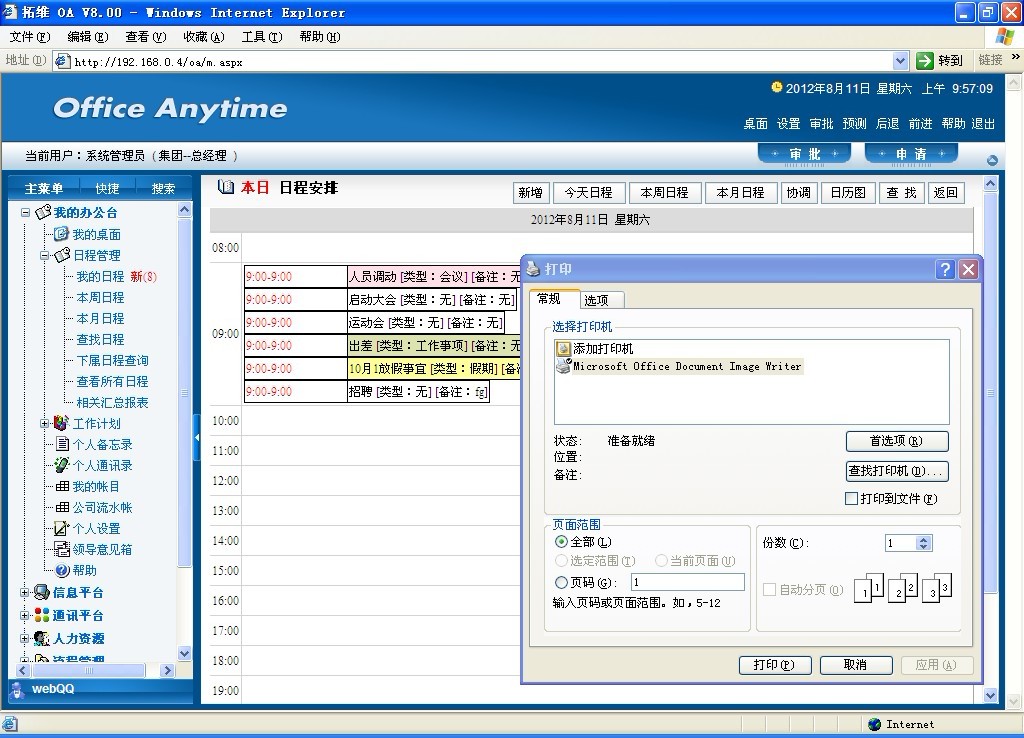Open 个人备忘录 via its notepad icon

[x=61, y=444]
